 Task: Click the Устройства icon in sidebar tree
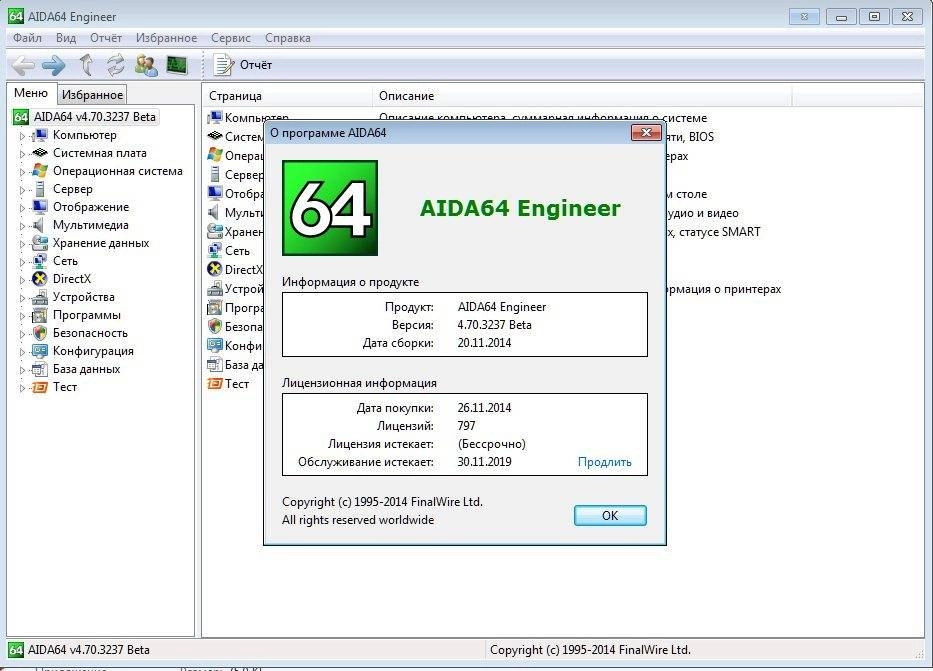tap(40, 297)
